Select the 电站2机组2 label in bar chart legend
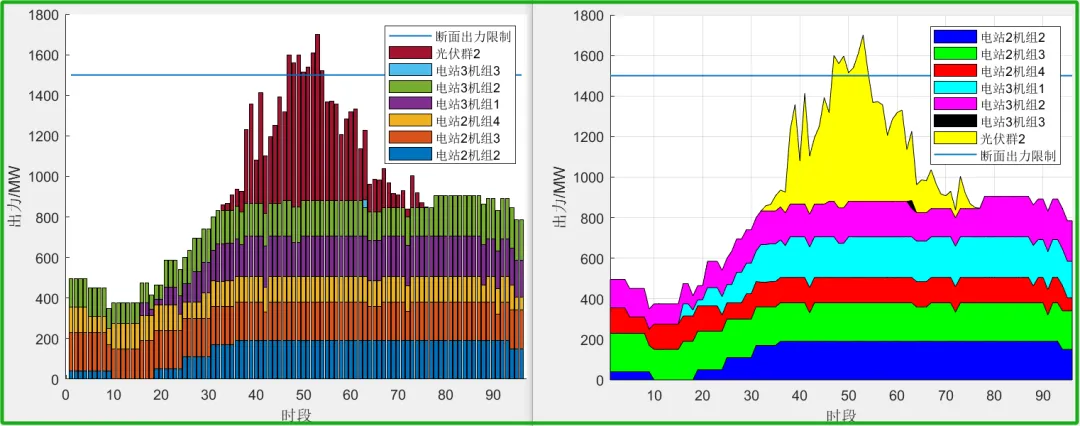This screenshot has height=426, width=1080. point(466,155)
